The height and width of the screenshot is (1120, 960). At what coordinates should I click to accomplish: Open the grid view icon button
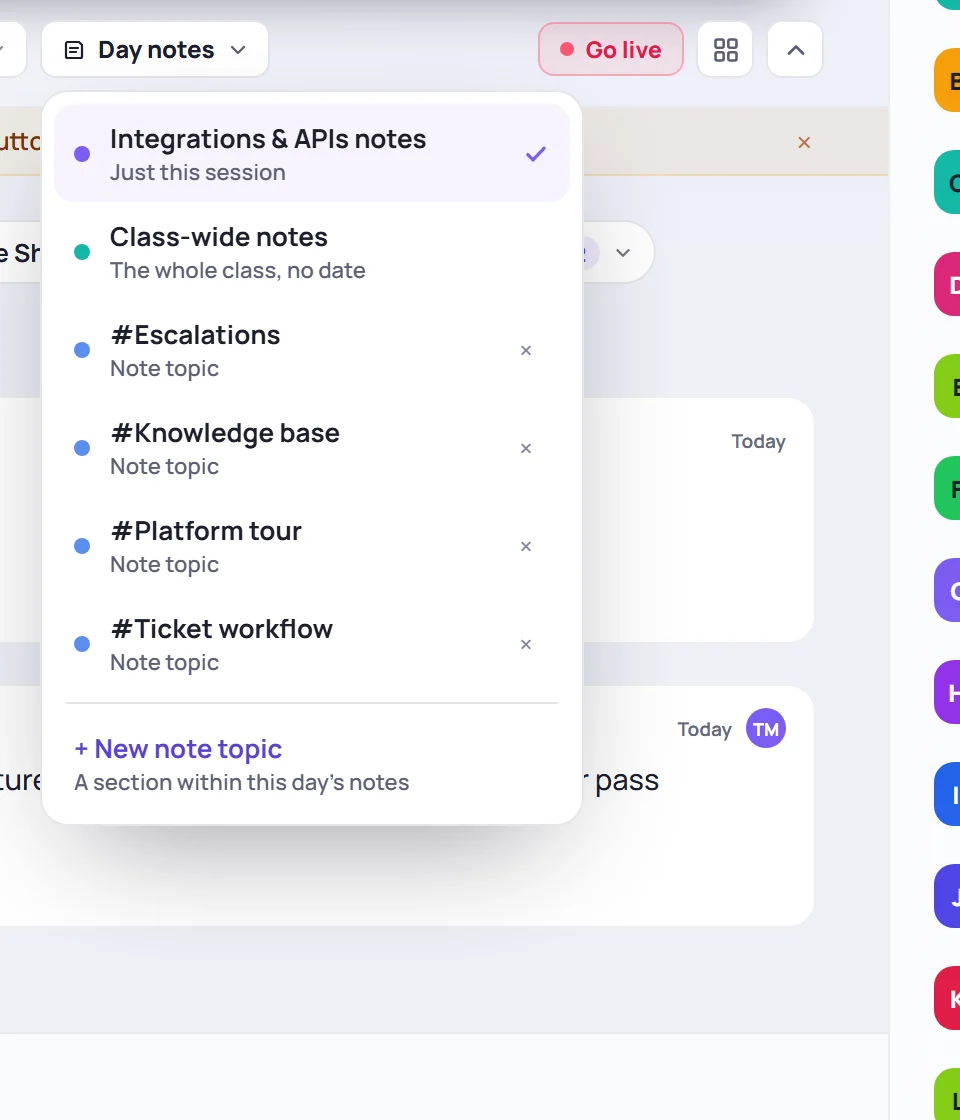click(725, 49)
